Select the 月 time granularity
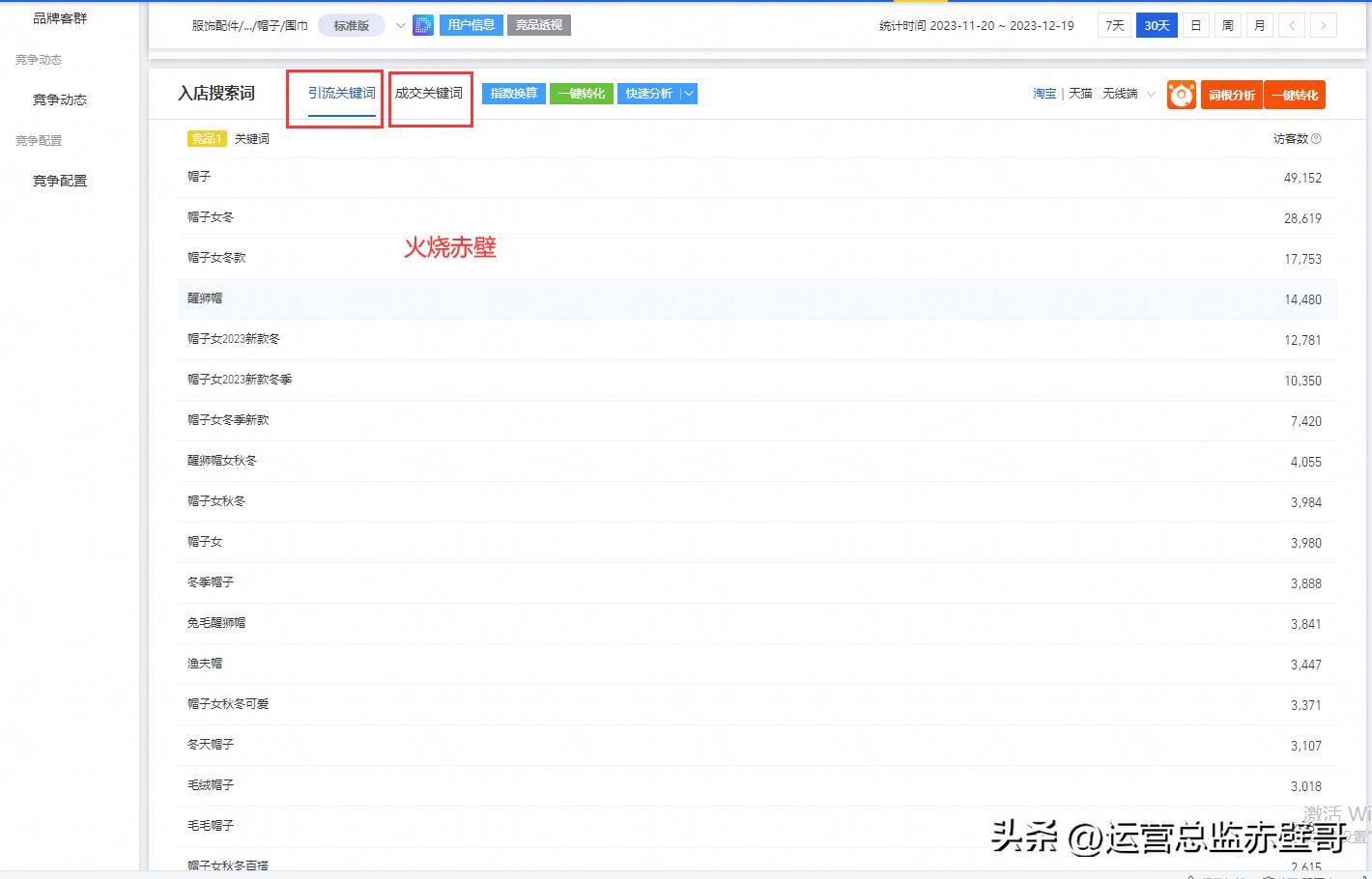This screenshot has height=879, width=1372. coord(1260,26)
